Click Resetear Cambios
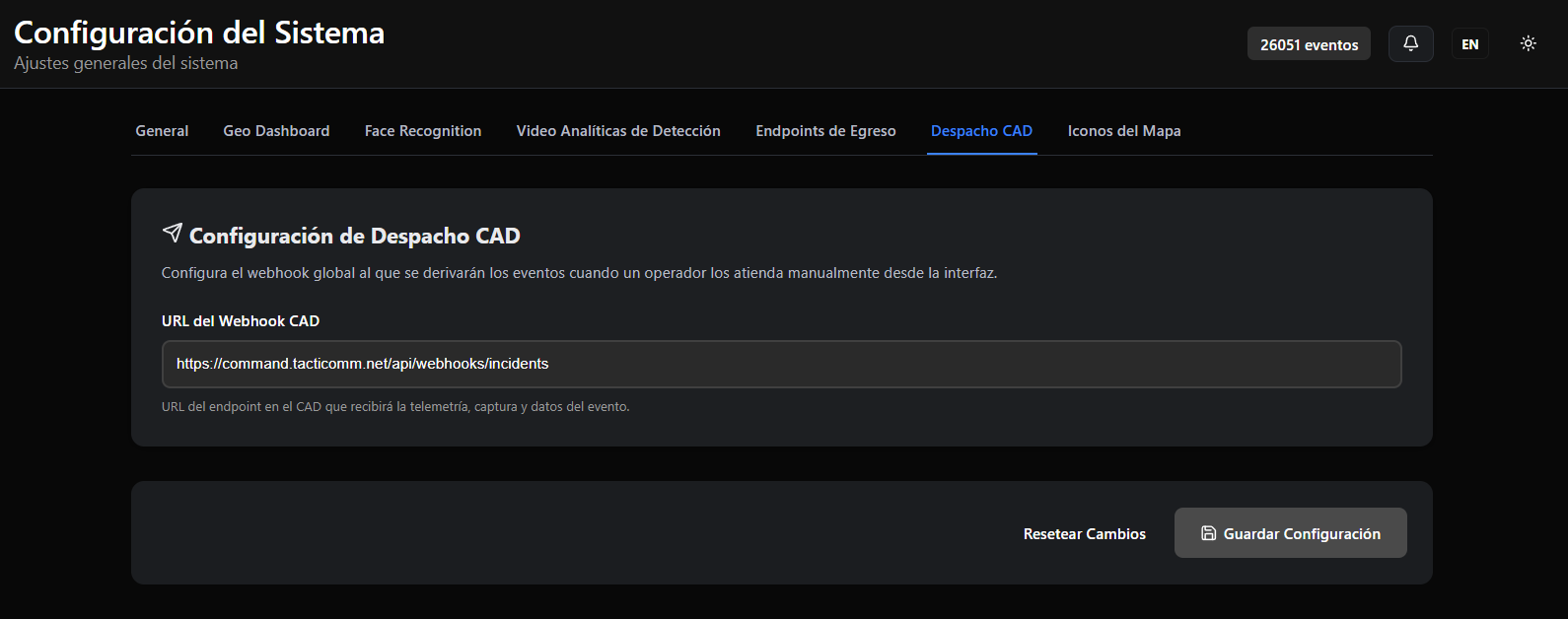Screen dimensions: 1568x619 [1084, 533]
